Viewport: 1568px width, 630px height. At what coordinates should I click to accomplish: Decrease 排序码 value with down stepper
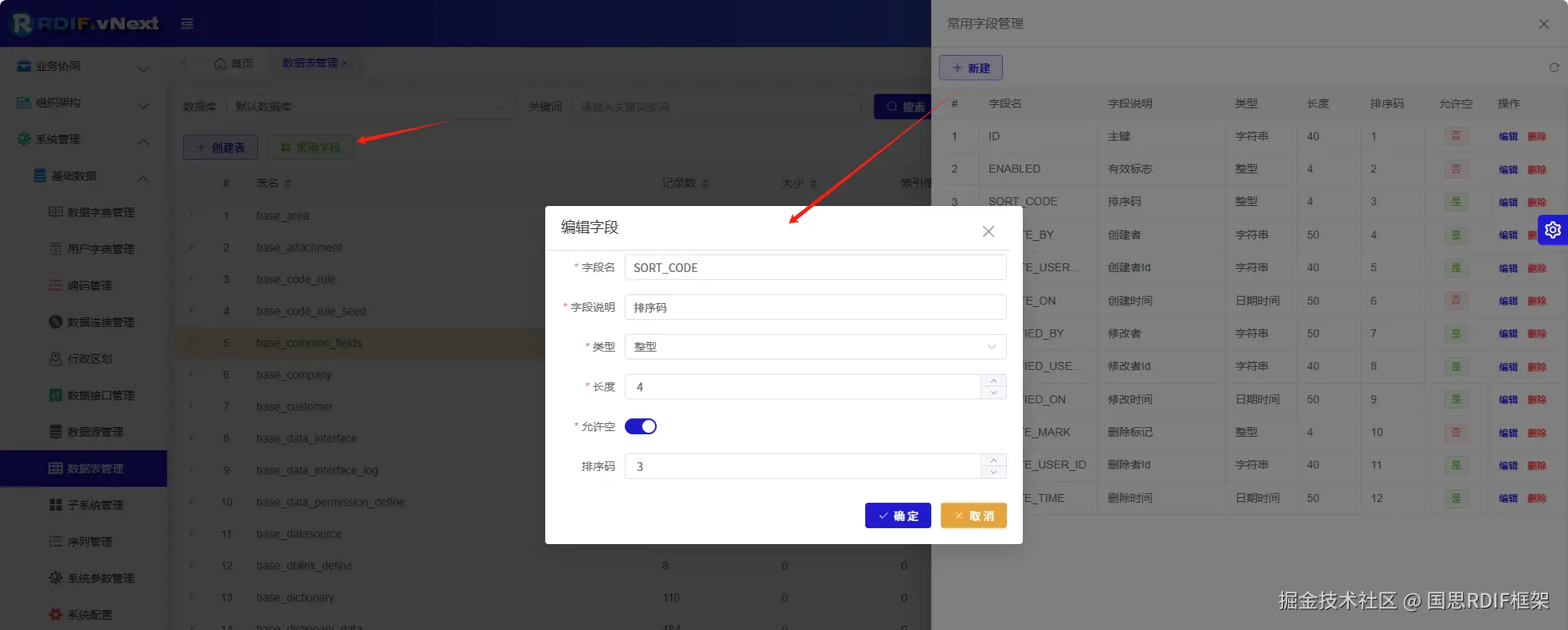point(993,472)
